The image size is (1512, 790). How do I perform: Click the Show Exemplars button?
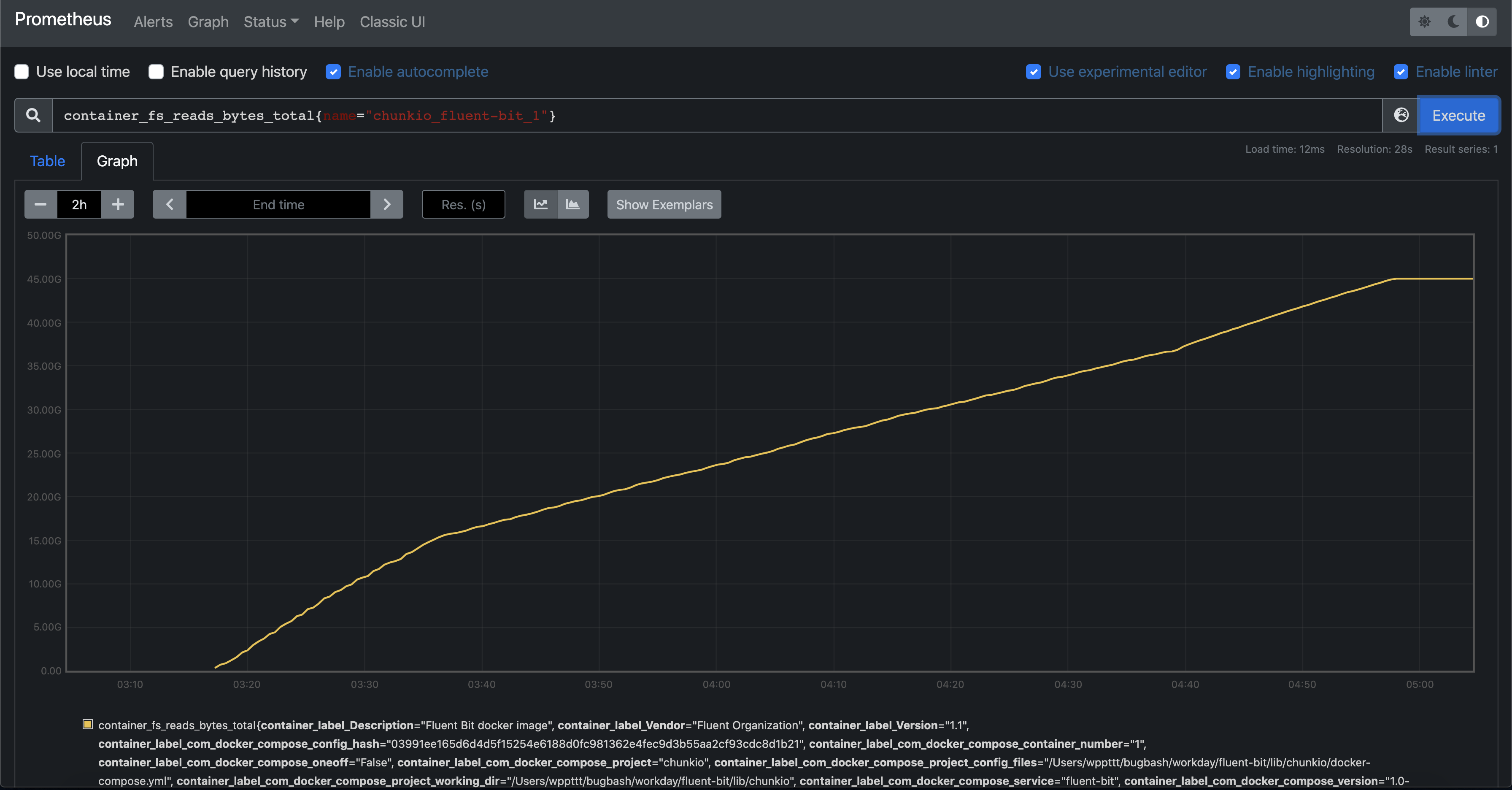click(664, 204)
